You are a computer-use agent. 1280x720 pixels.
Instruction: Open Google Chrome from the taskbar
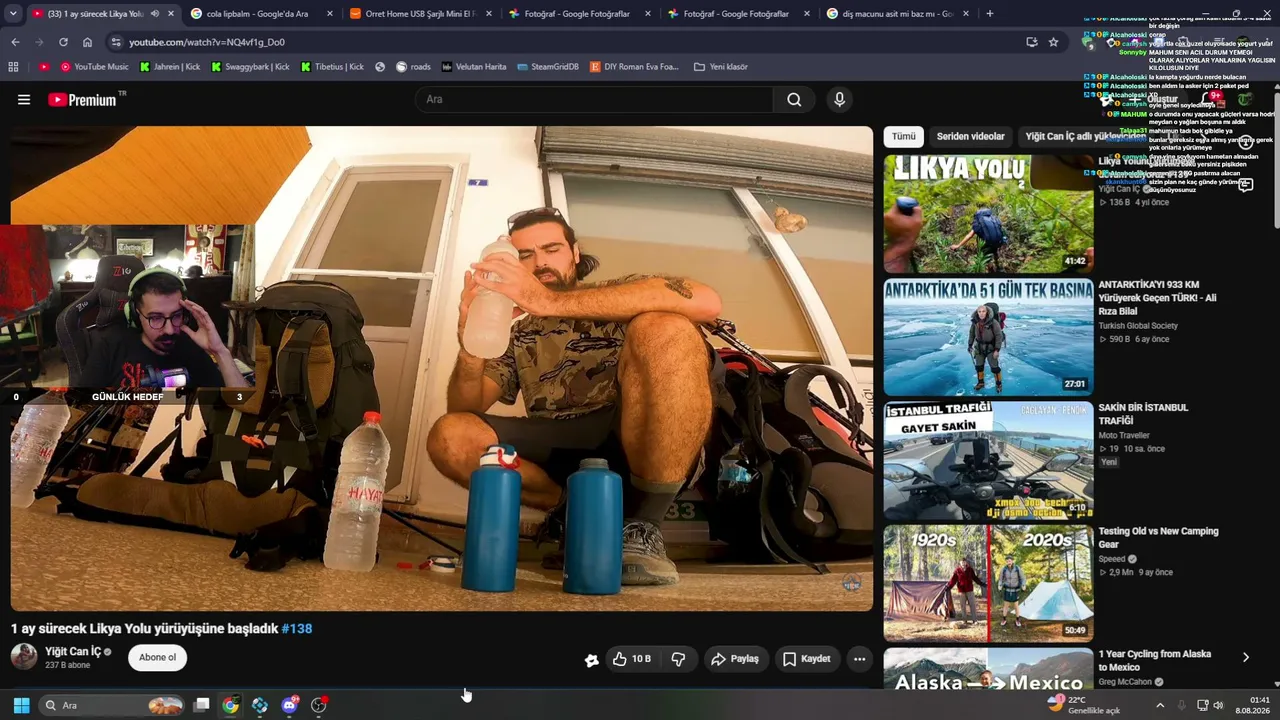coord(230,705)
